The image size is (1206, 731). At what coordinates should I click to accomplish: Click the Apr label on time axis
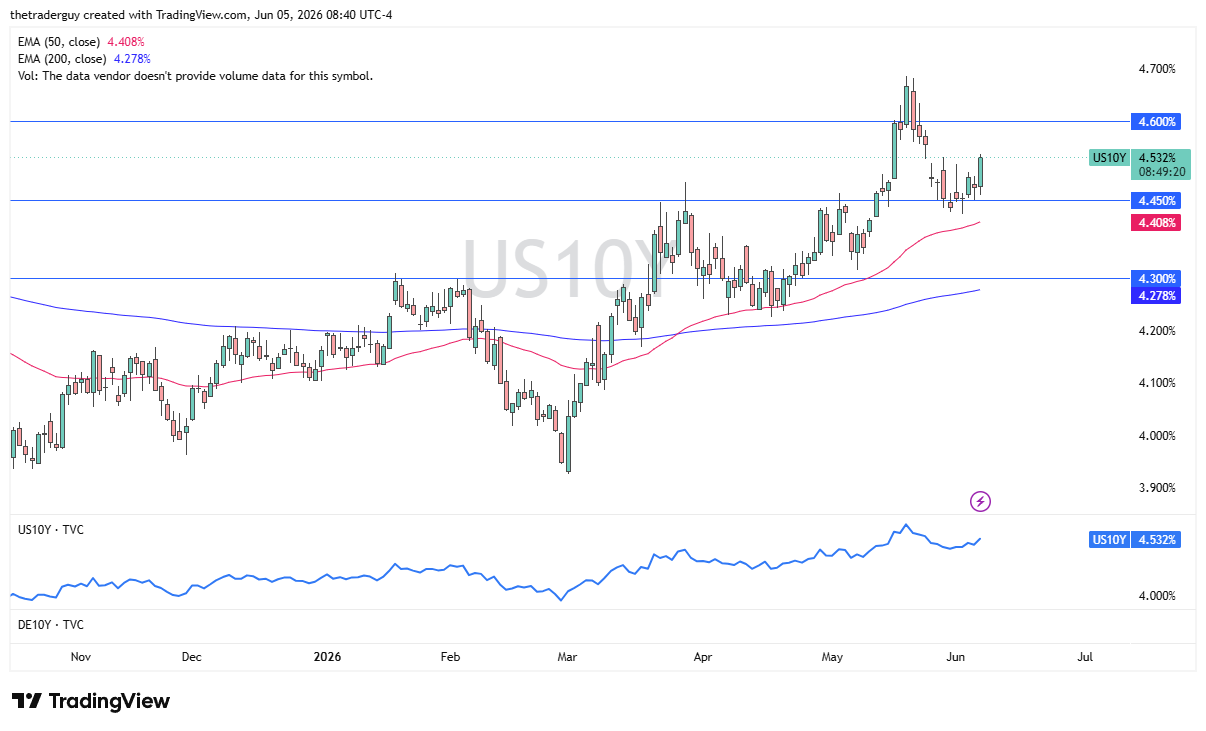[x=703, y=657]
